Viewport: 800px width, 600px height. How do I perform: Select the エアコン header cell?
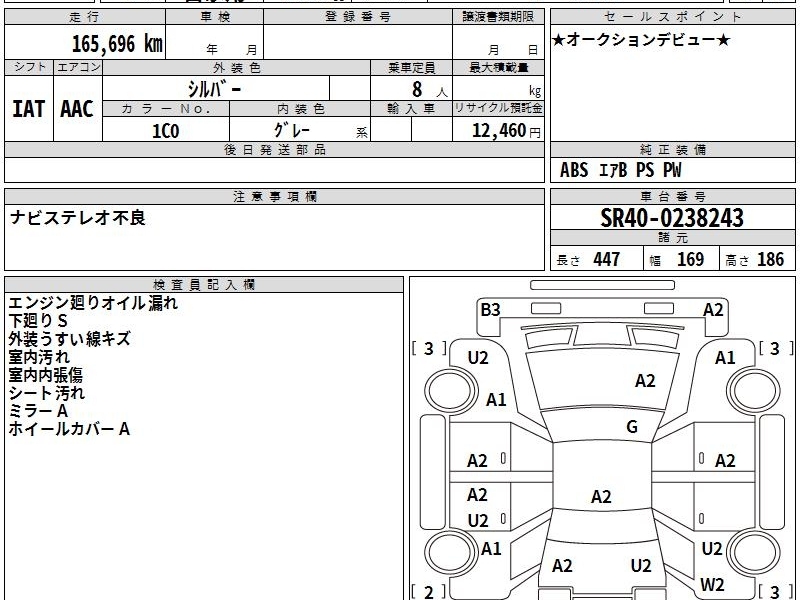[x=78, y=67]
